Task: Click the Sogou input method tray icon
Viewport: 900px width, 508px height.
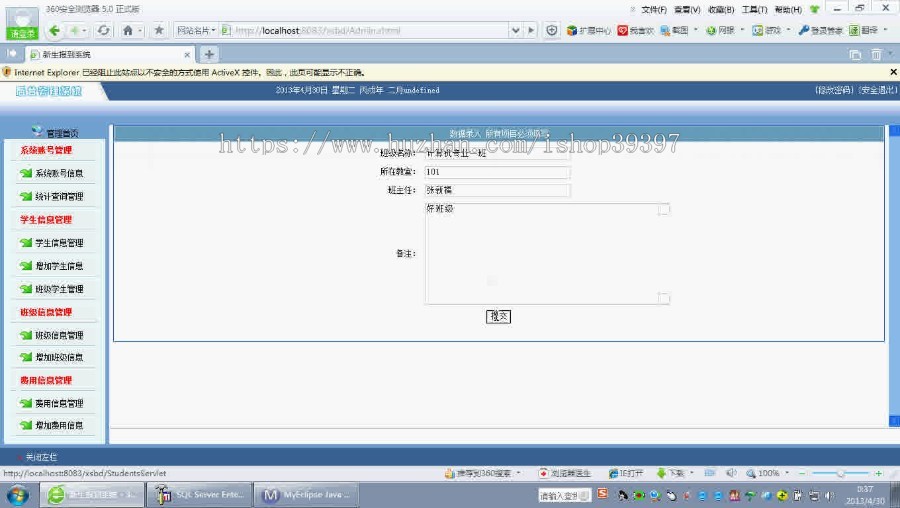Action: tap(602, 493)
